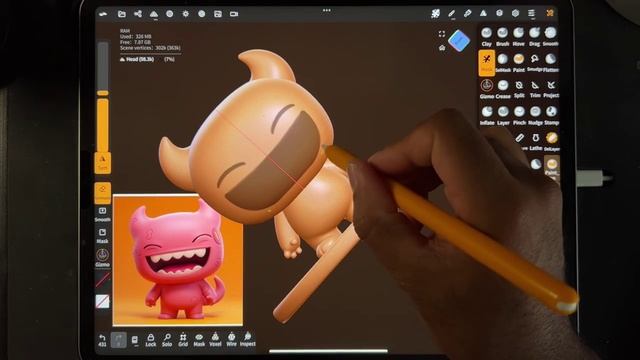Select the Clay brush tool

(487, 36)
